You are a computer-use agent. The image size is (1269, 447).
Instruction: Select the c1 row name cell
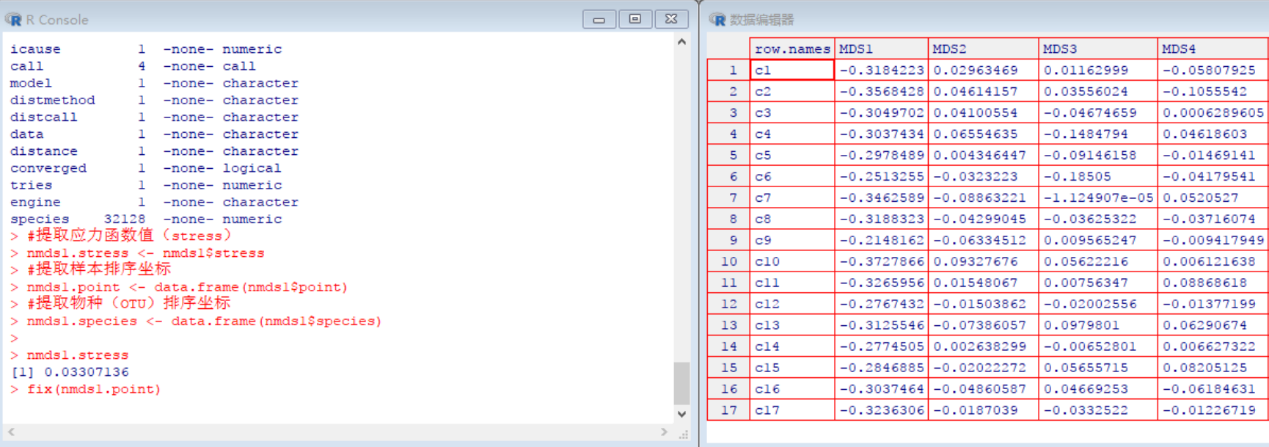coord(791,70)
